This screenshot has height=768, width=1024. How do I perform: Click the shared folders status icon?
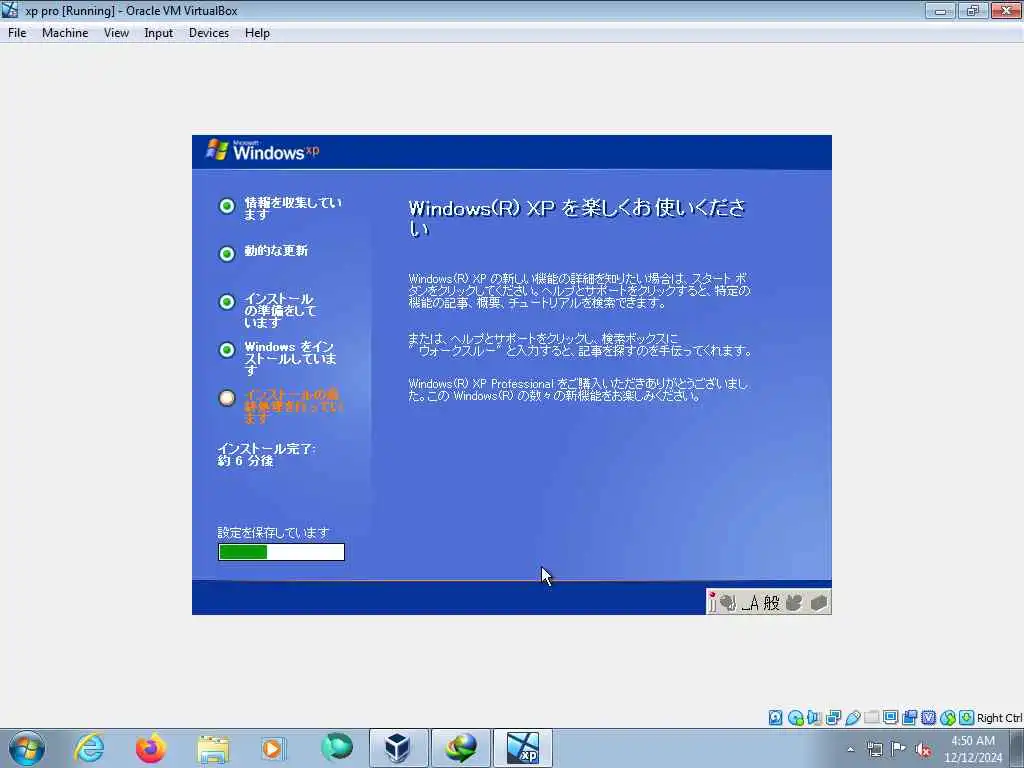point(871,718)
